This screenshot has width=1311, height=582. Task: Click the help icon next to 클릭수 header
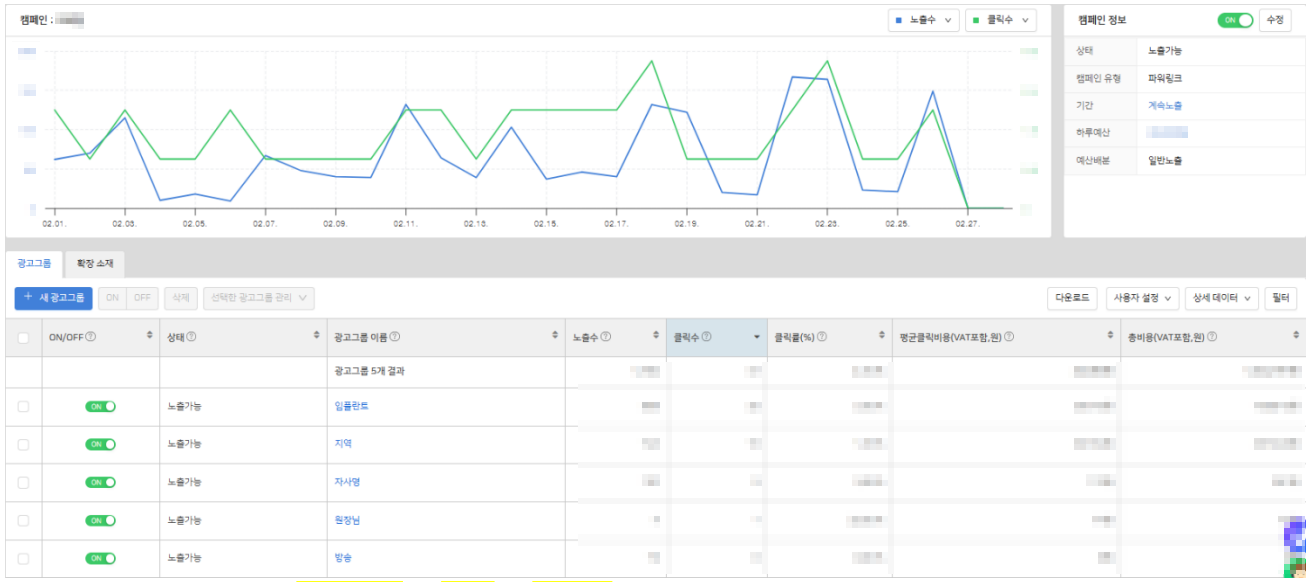pyautogui.click(x=707, y=337)
